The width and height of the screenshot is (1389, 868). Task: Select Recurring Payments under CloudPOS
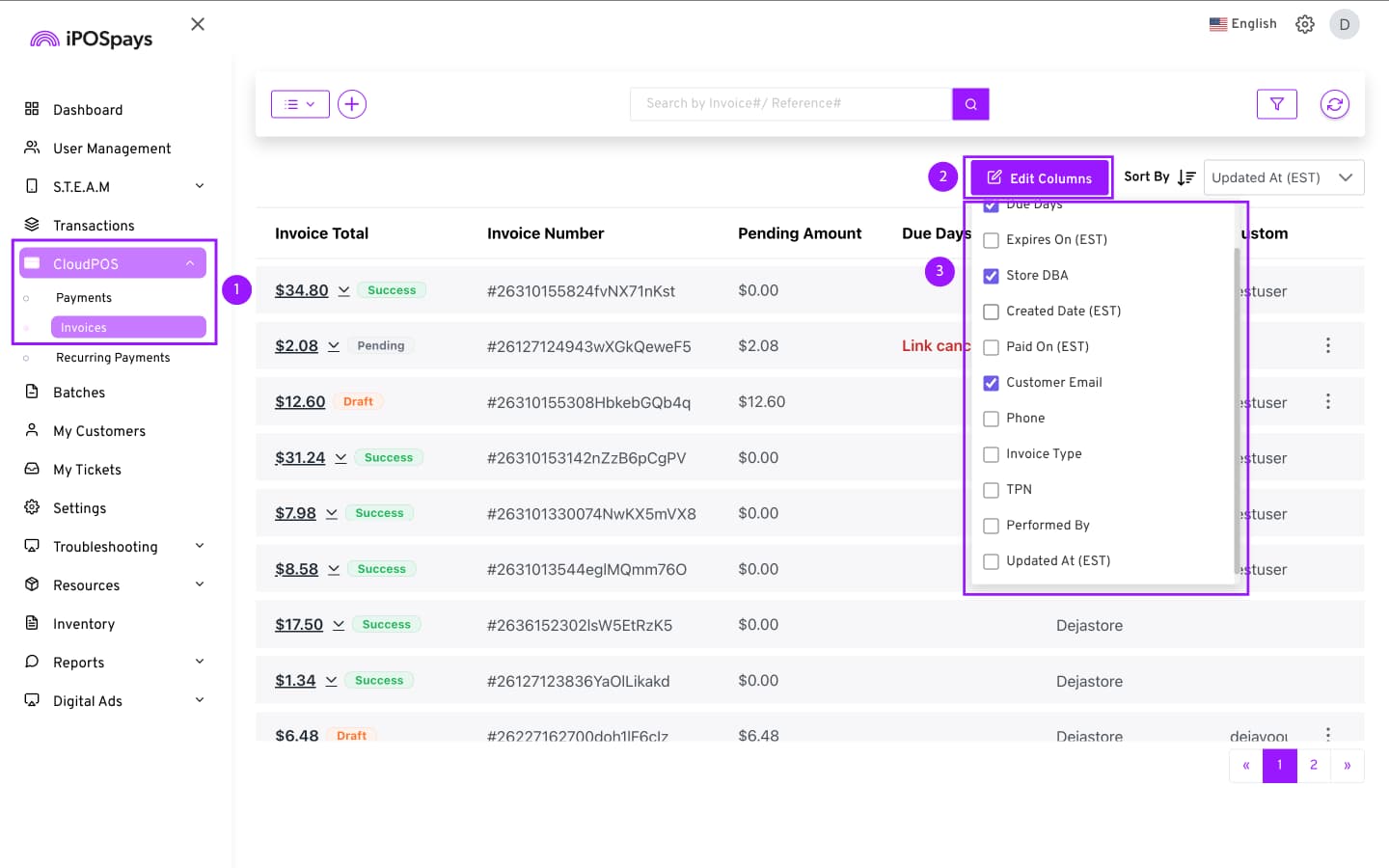113,358
